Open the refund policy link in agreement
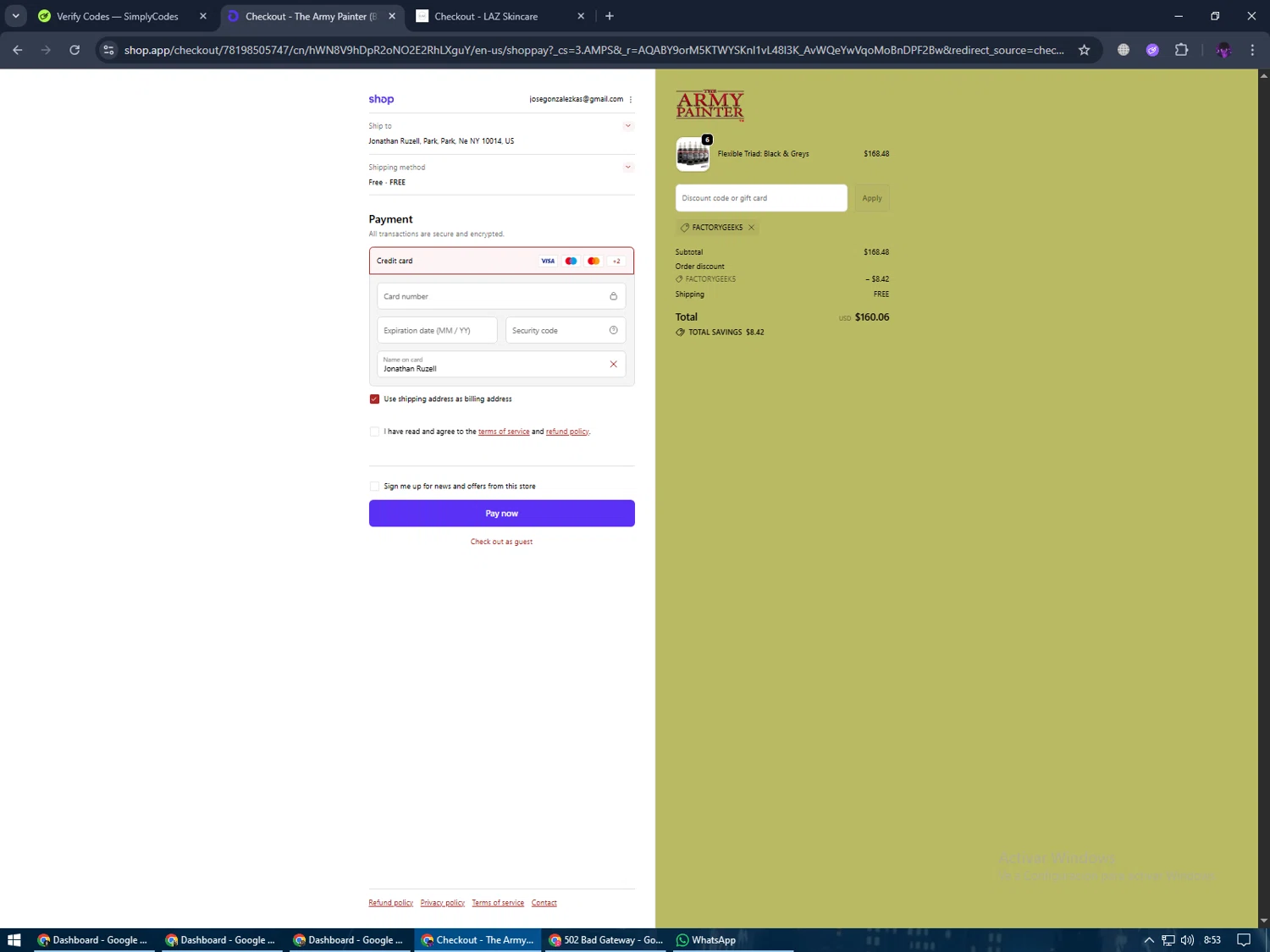The height and width of the screenshot is (952, 1270). click(x=567, y=432)
